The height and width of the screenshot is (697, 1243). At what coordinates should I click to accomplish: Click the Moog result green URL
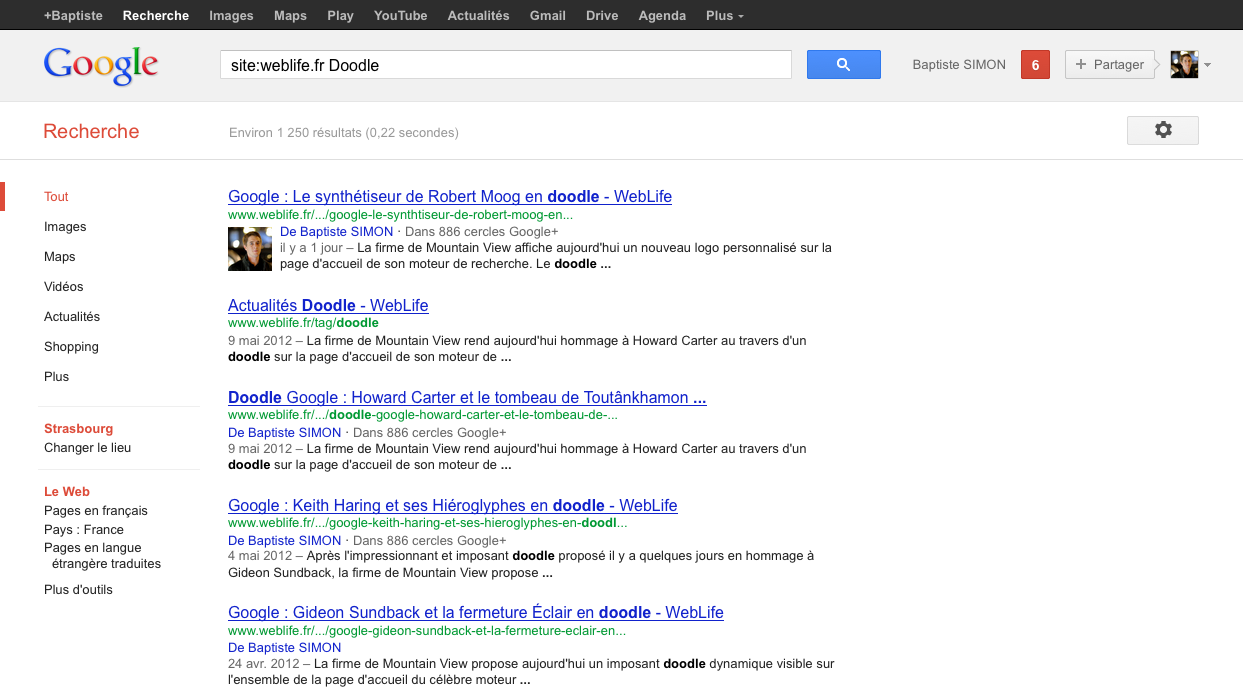pyautogui.click(x=401, y=215)
